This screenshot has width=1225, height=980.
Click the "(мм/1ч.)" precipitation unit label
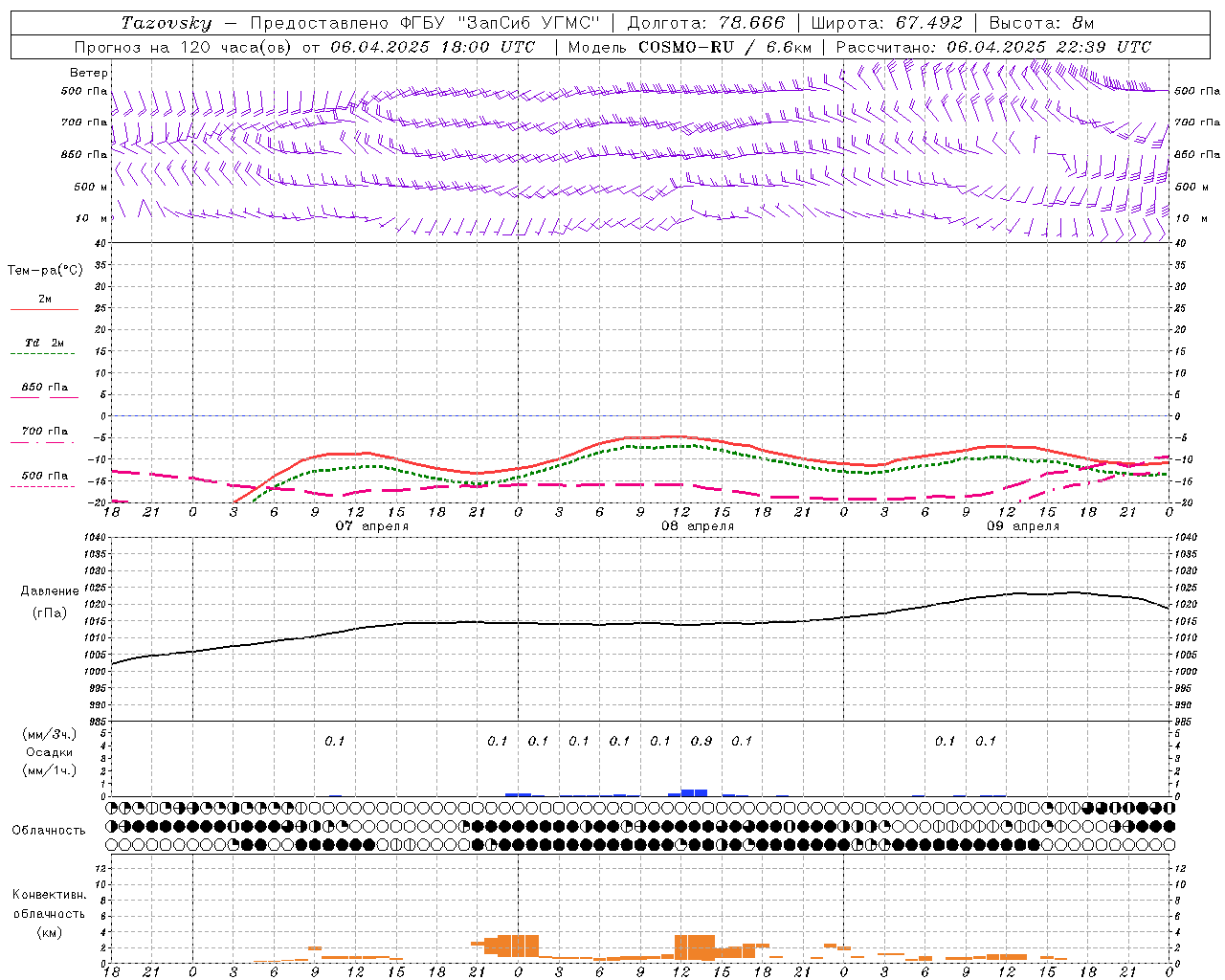(x=50, y=770)
